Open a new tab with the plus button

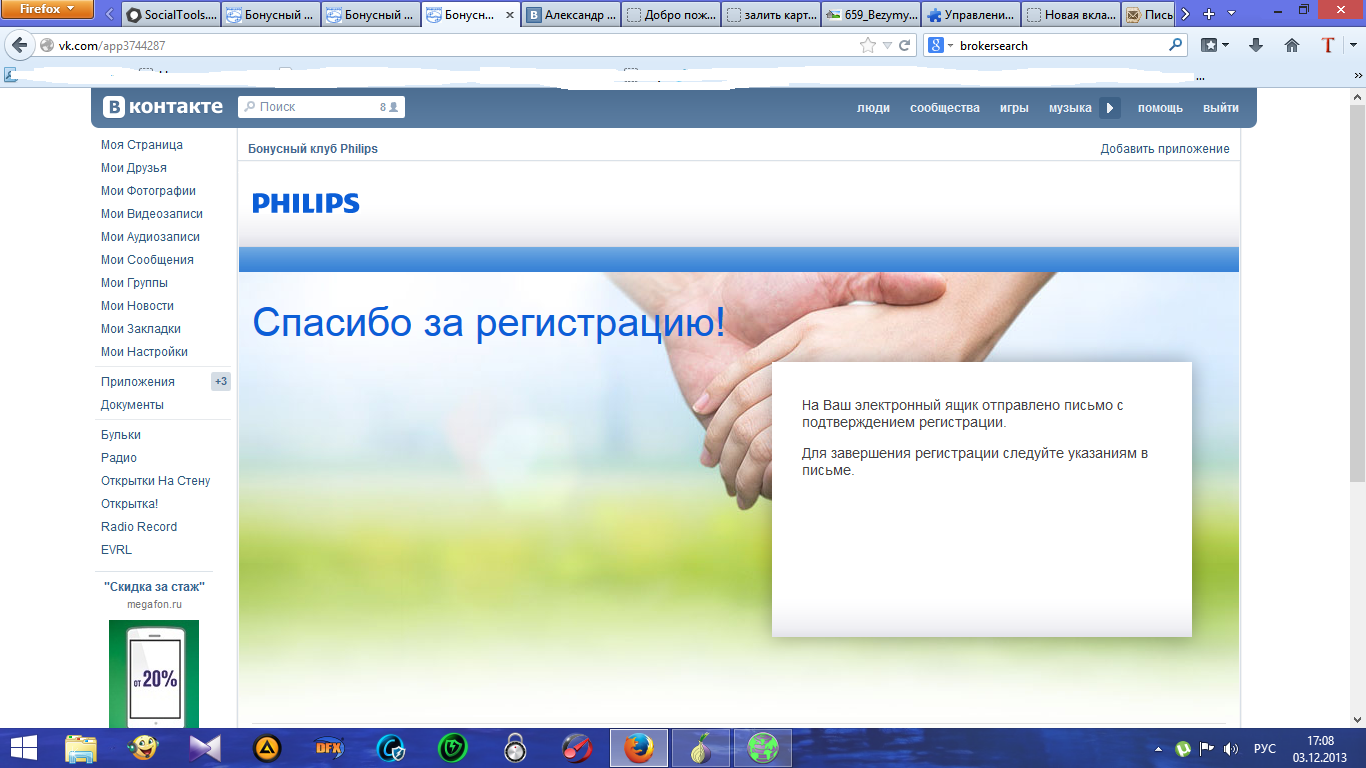[1209, 14]
